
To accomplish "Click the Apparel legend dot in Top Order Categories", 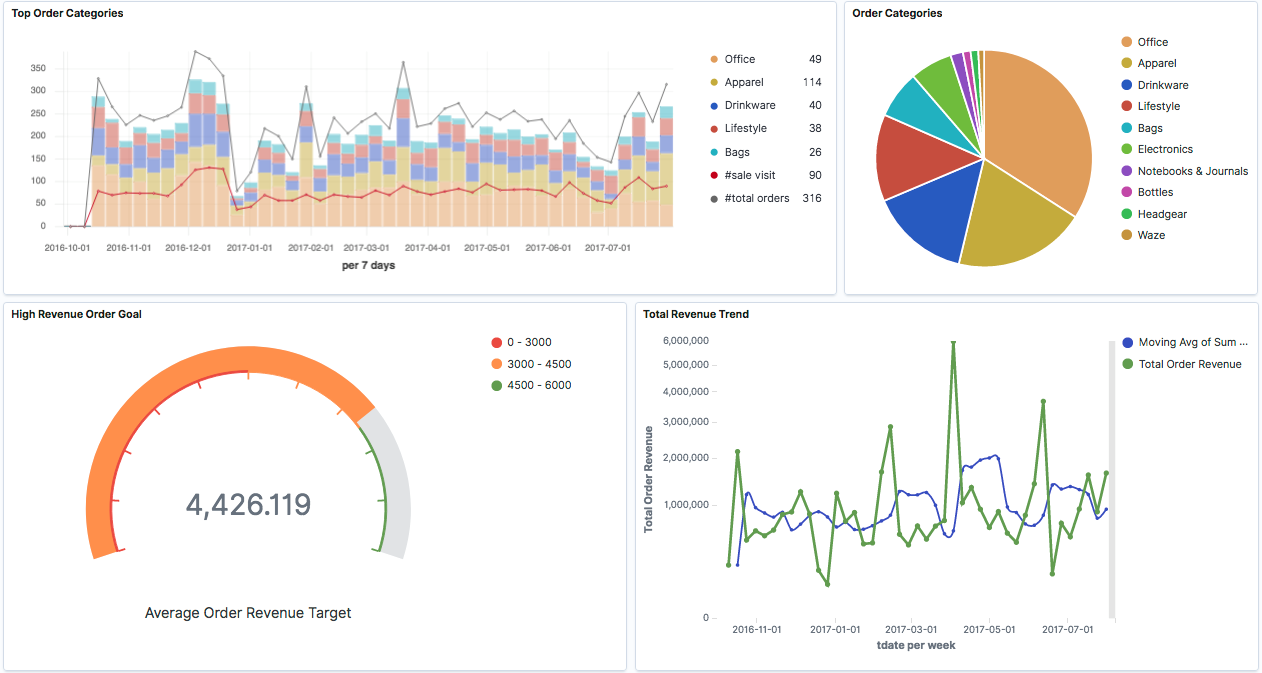I will [x=714, y=82].
